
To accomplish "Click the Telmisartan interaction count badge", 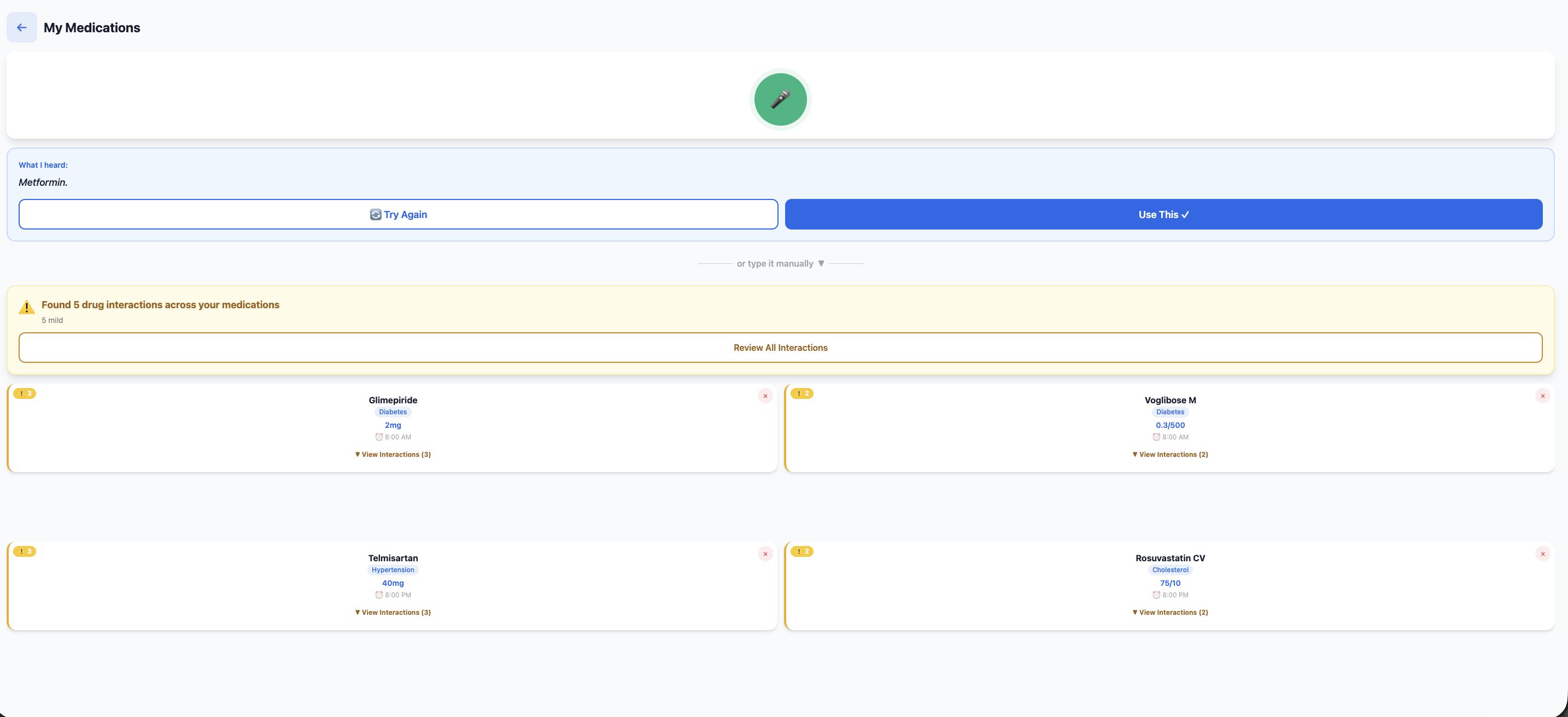I will click(25, 551).
